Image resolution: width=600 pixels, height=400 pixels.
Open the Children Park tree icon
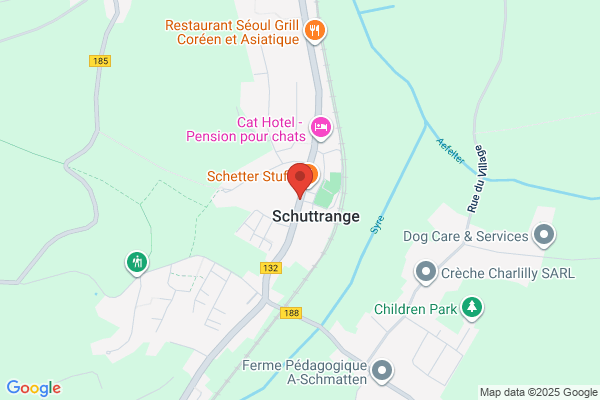pyautogui.click(x=472, y=307)
